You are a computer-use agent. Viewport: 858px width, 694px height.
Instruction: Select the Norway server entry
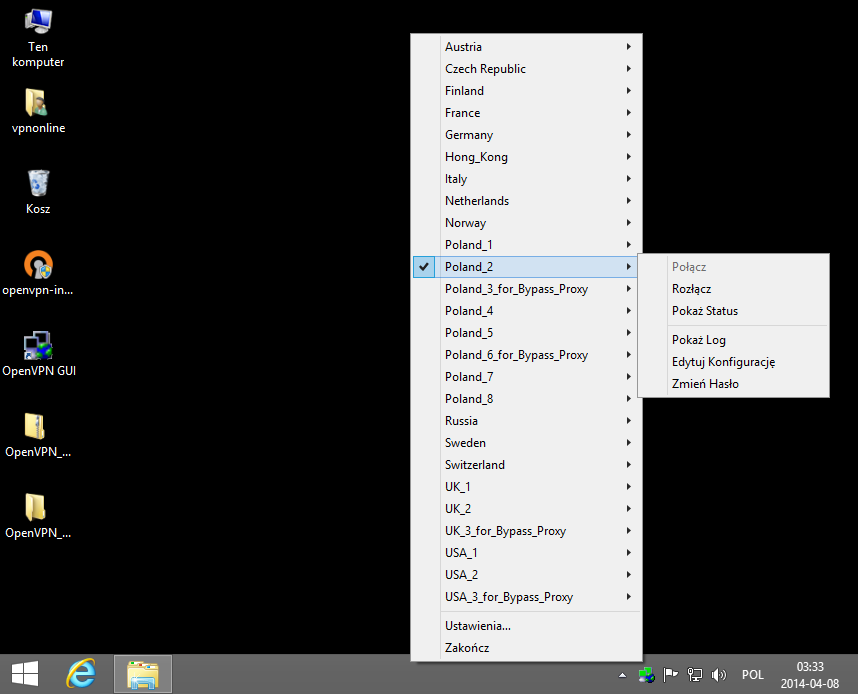tap(525, 223)
